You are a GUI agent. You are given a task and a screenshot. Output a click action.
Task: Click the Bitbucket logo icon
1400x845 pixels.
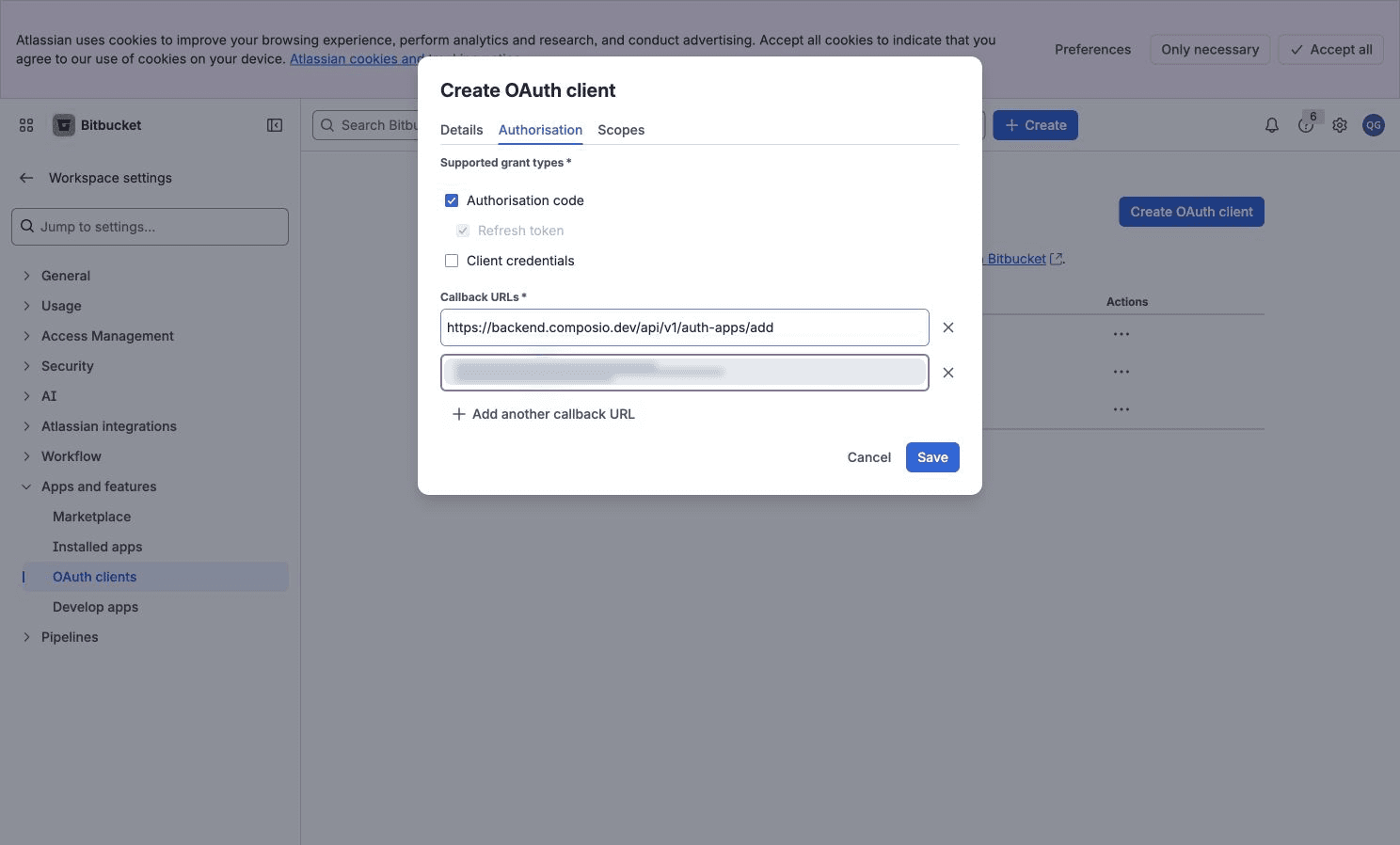[63, 125]
